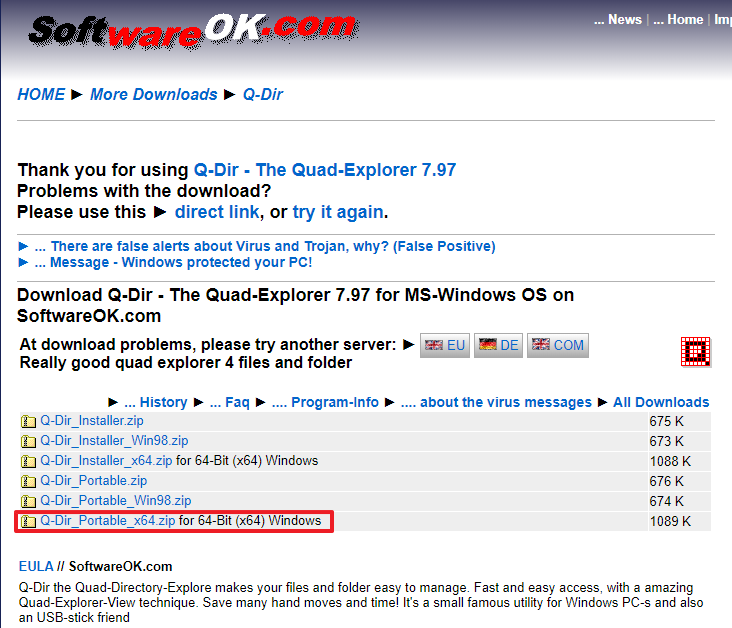732x628 pixels.
Task: Open the Faq link
Action: tap(229, 402)
